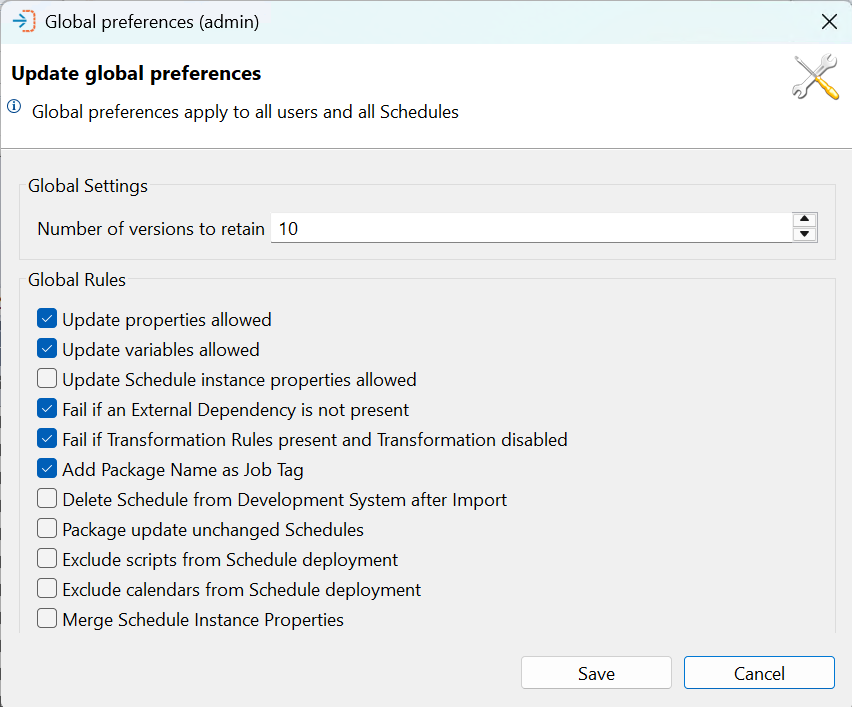Click the 'Global Settings' group label
The image size is (852, 707).
[x=87, y=186]
